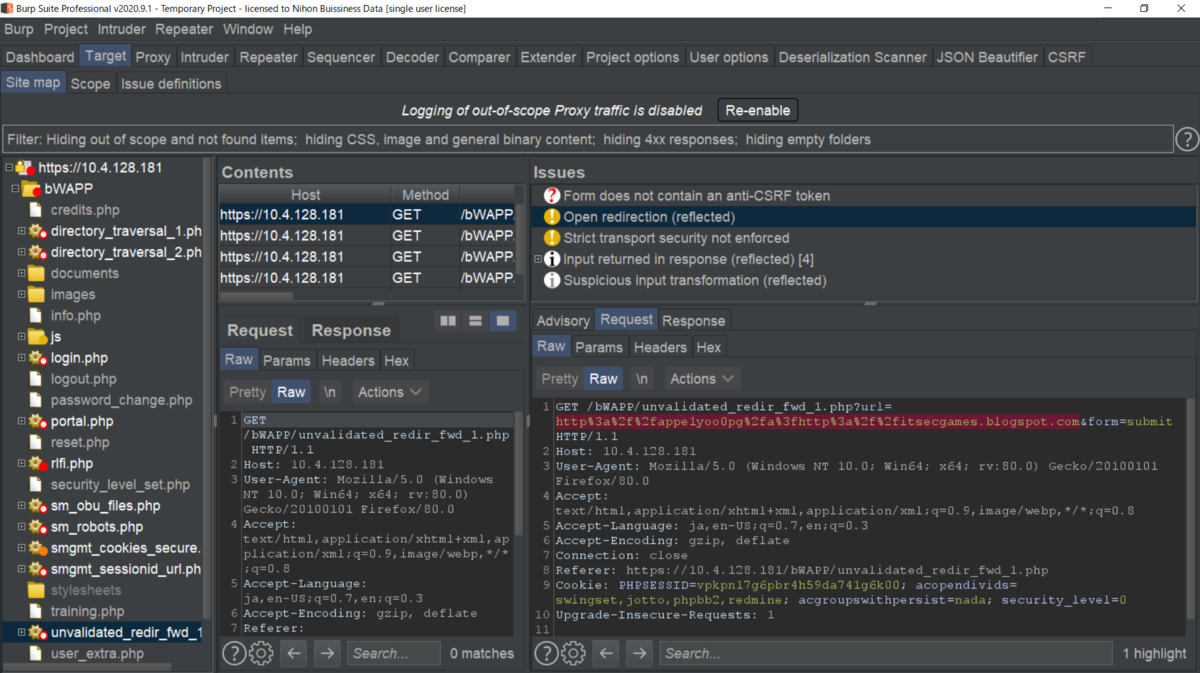Image resolution: width=1200 pixels, height=673 pixels.
Task: Open the Proxy tab
Action: (x=153, y=57)
